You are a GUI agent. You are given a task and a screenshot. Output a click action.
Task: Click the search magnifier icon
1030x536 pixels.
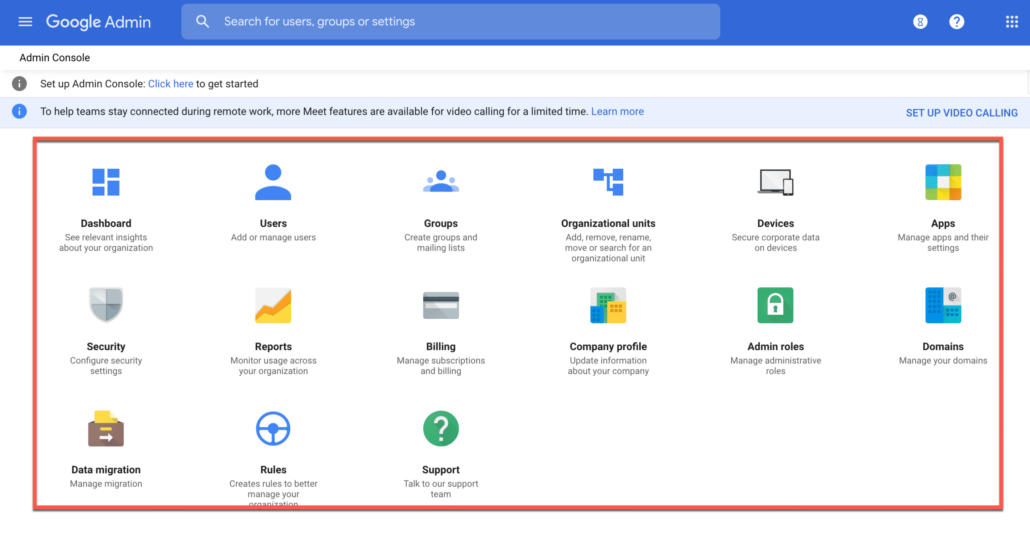202,22
